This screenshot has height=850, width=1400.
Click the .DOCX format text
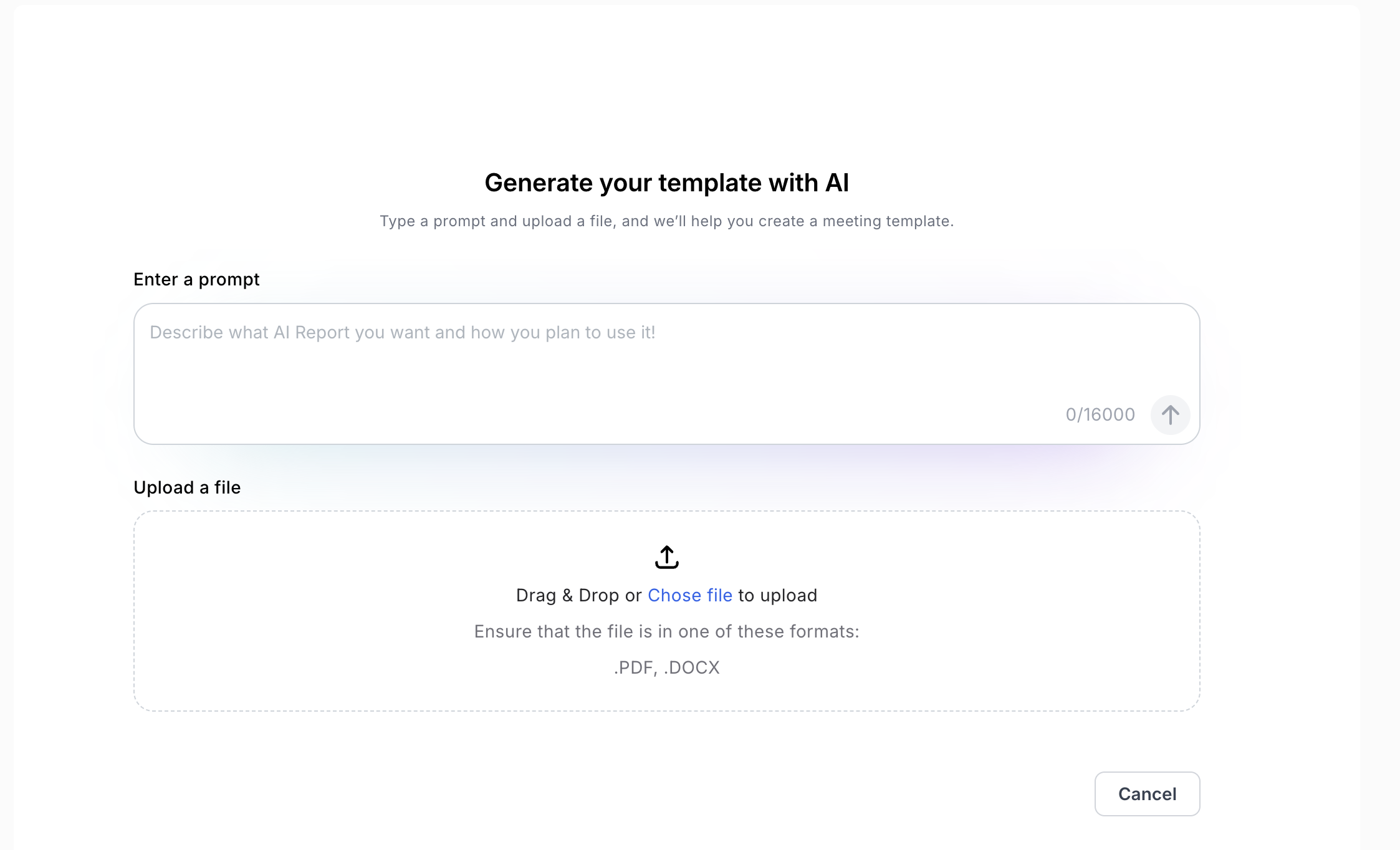[692, 668]
